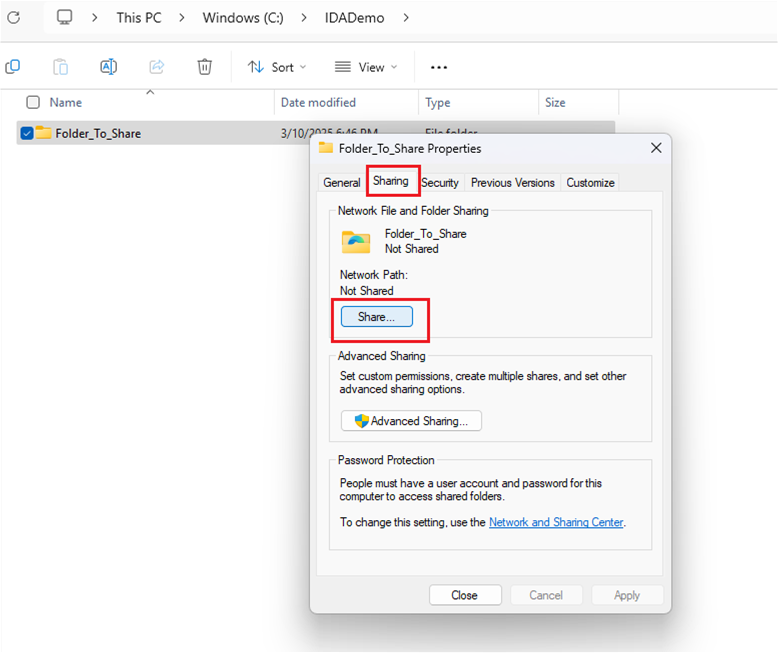The width and height of the screenshot is (778, 653).
Task: Open the Customize tab
Action: point(590,183)
